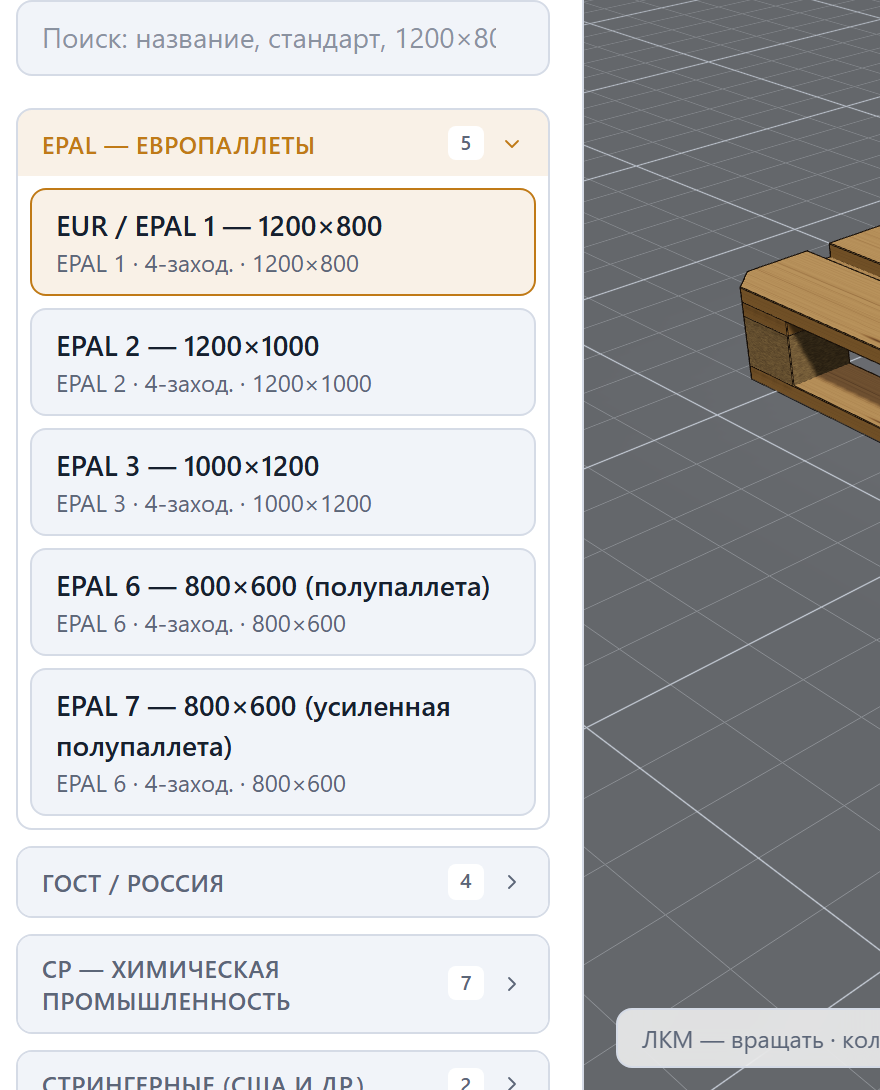Expand CP — ХИМИЧЕСКАЯ ПРОМЫШЛЕННОСТЬ category
This screenshot has width=880, height=1090.
pyautogui.click(x=282, y=984)
